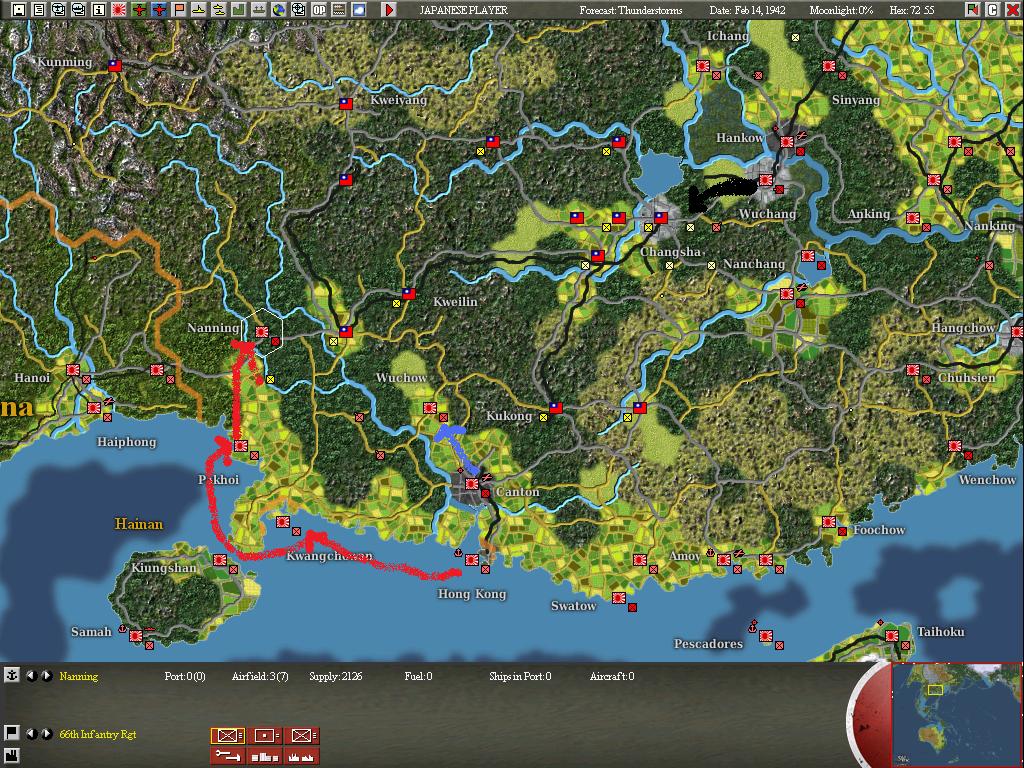The height and width of the screenshot is (768, 1024).
Task: Click the 'Date: Feb 14, 1942' text
Action: click(x=747, y=10)
